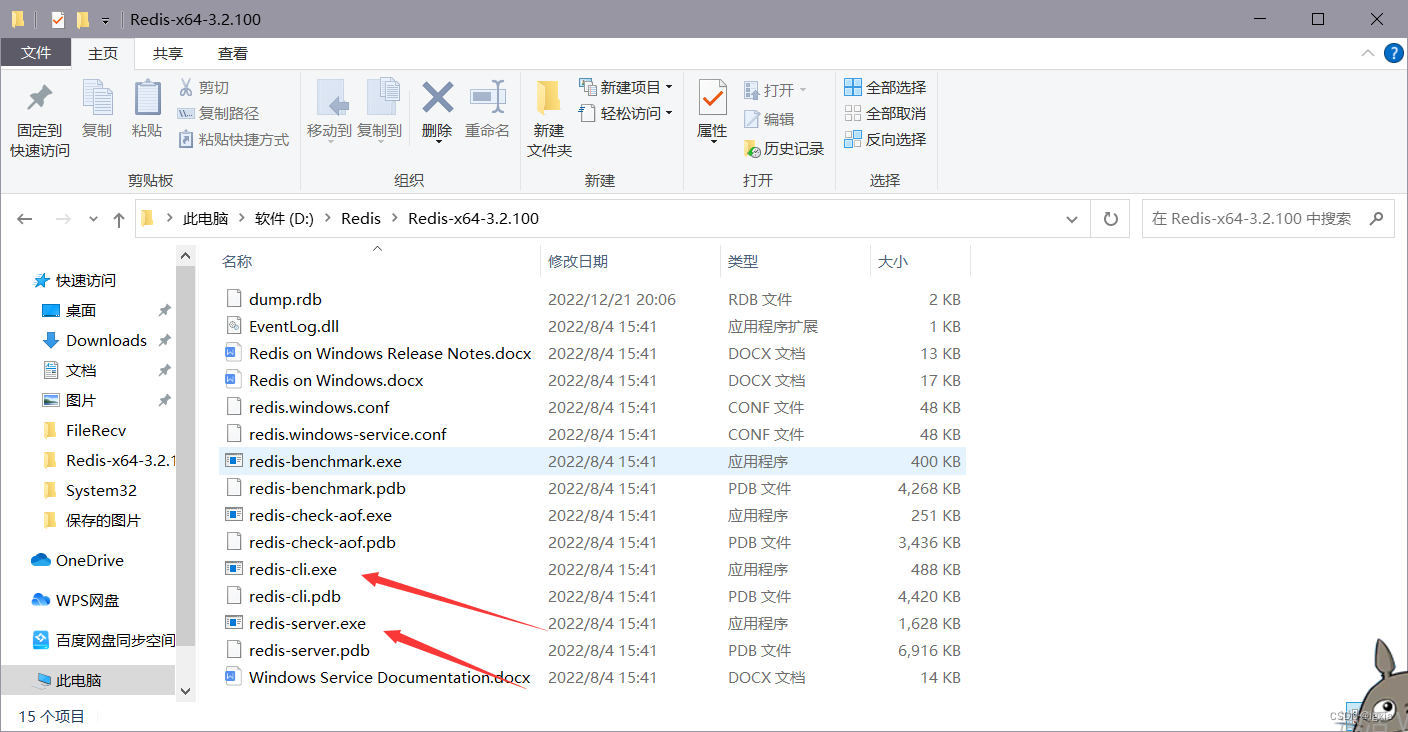This screenshot has width=1408, height=732.
Task: Click the redis-check-aof.exe file icon
Action: pyautogui.click(x=234, y=515)
